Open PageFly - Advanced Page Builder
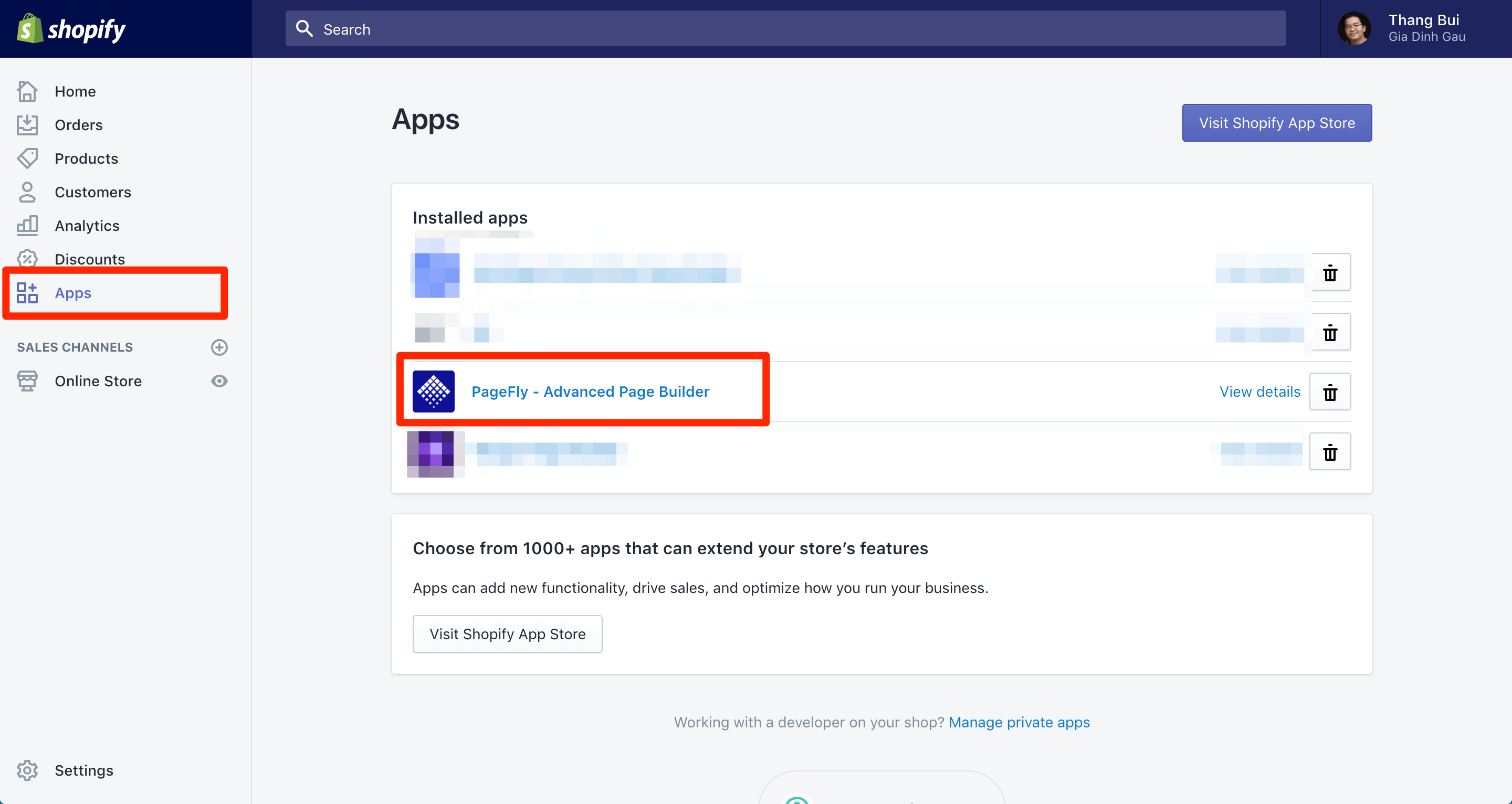The height and width of the screenshot is (804, 1512). [590, 392]
